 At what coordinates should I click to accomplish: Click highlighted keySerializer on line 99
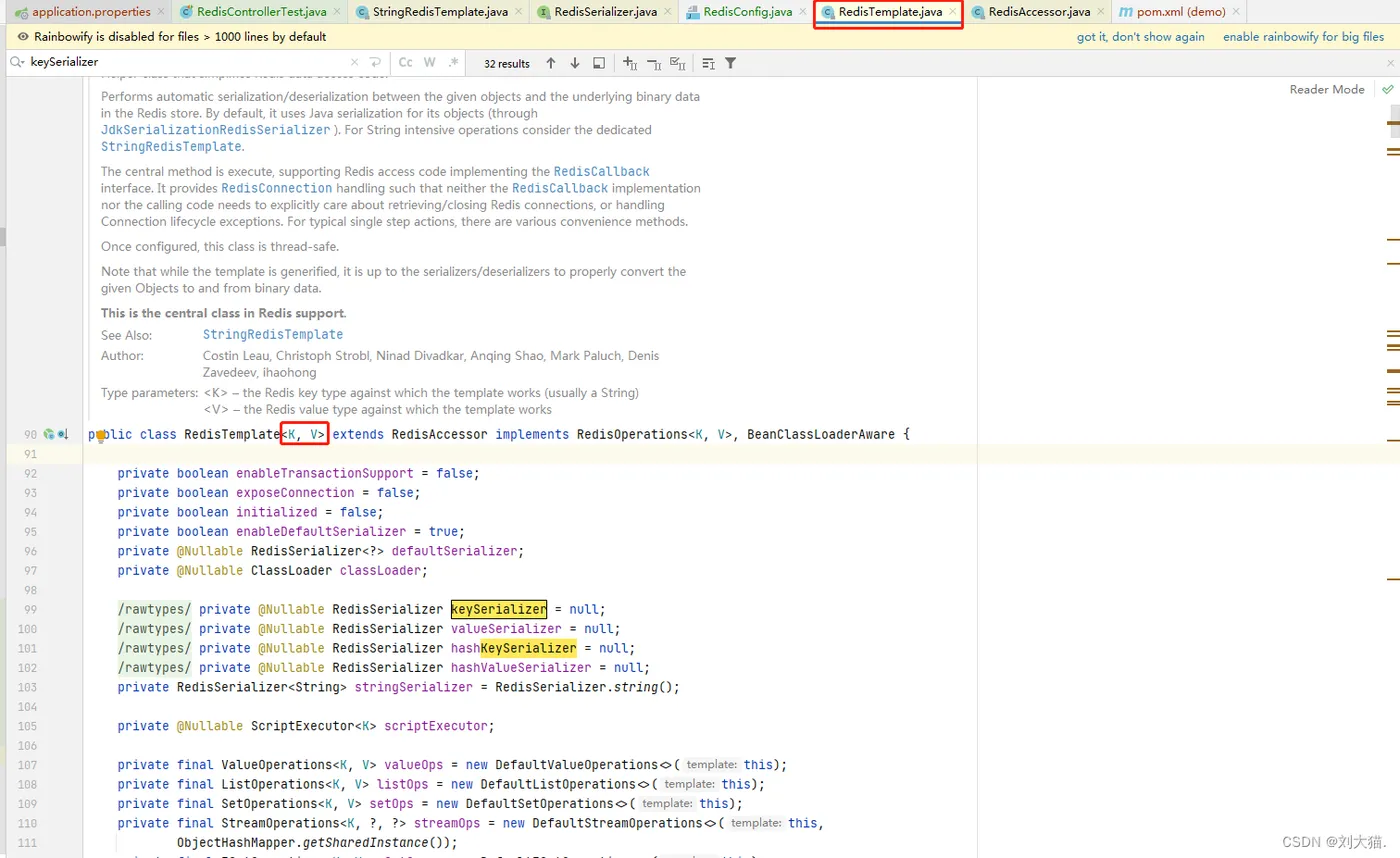pos(499,609)
